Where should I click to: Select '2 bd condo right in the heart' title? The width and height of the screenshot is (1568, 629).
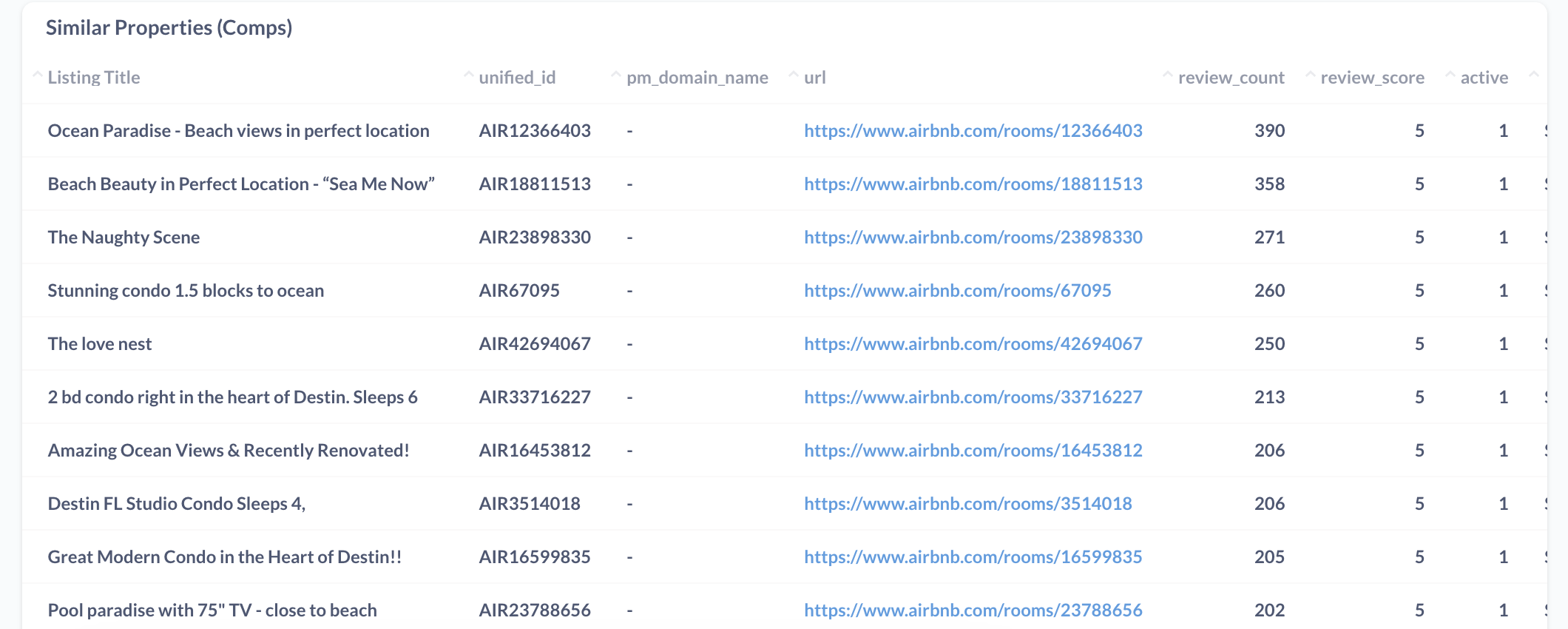coord(233,397)
